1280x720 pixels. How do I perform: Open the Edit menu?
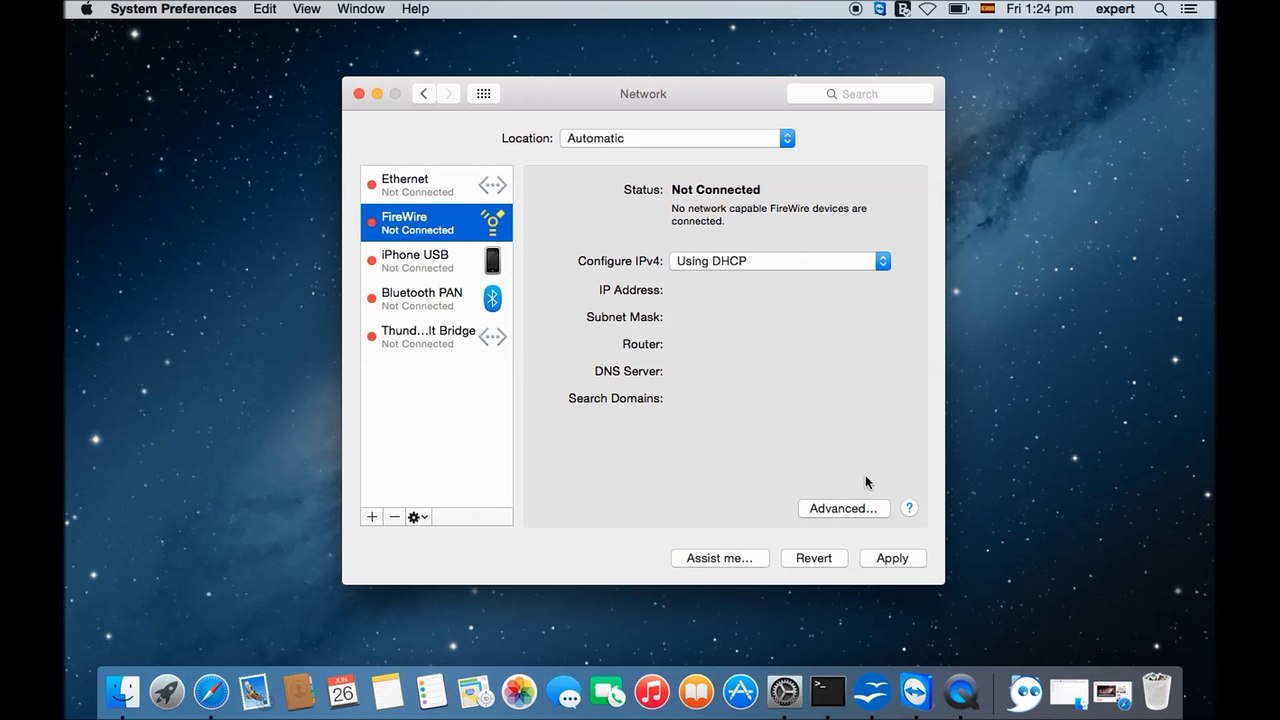click(265, 9)
